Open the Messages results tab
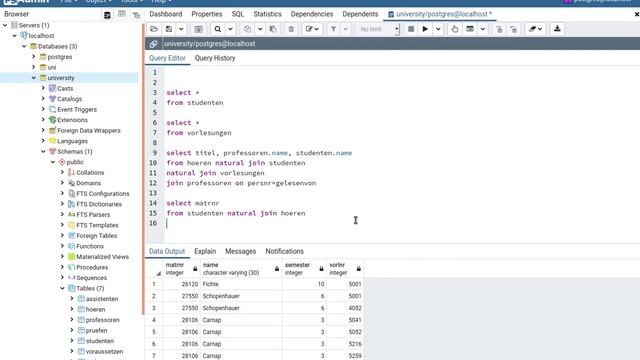This screenshot has width=640, height=360. pyautogui.click(x=240, y=251)
